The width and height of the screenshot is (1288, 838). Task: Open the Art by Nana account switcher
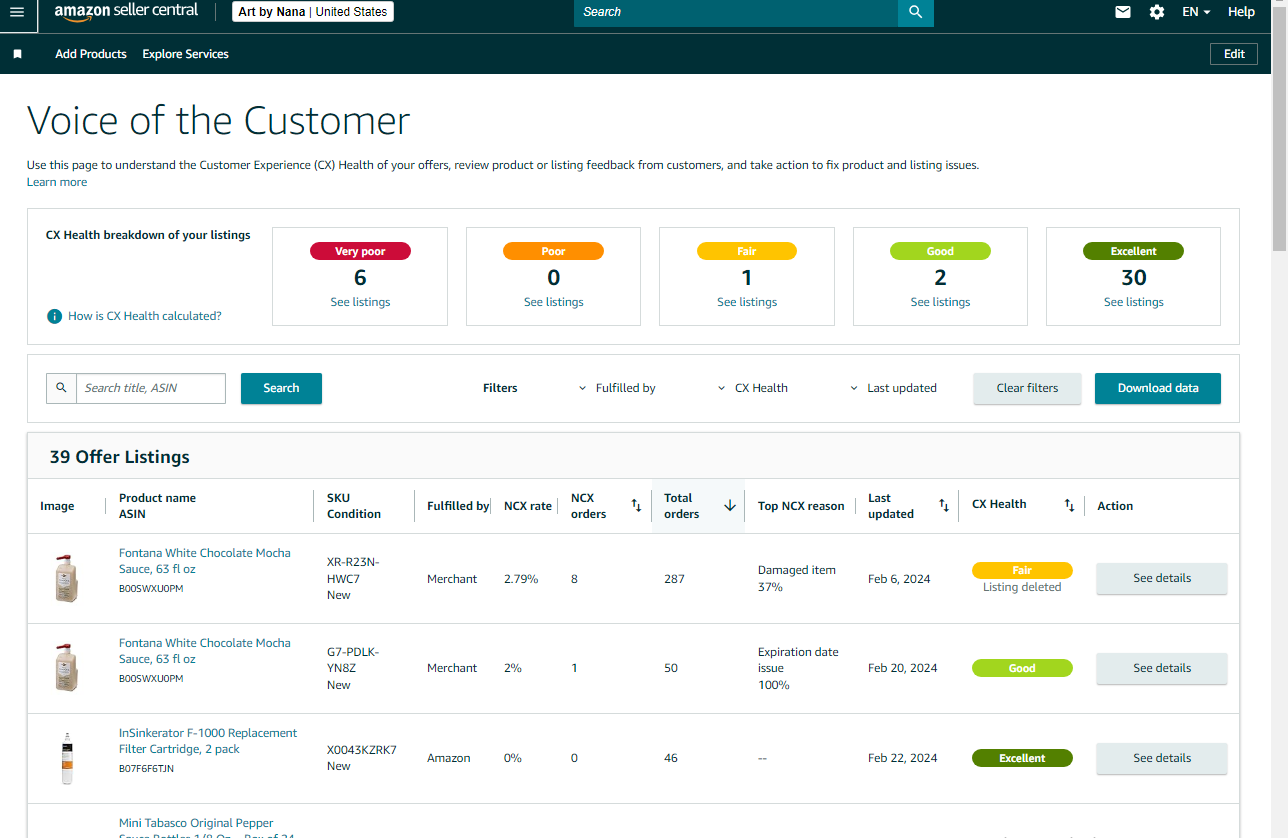(313, 12)
